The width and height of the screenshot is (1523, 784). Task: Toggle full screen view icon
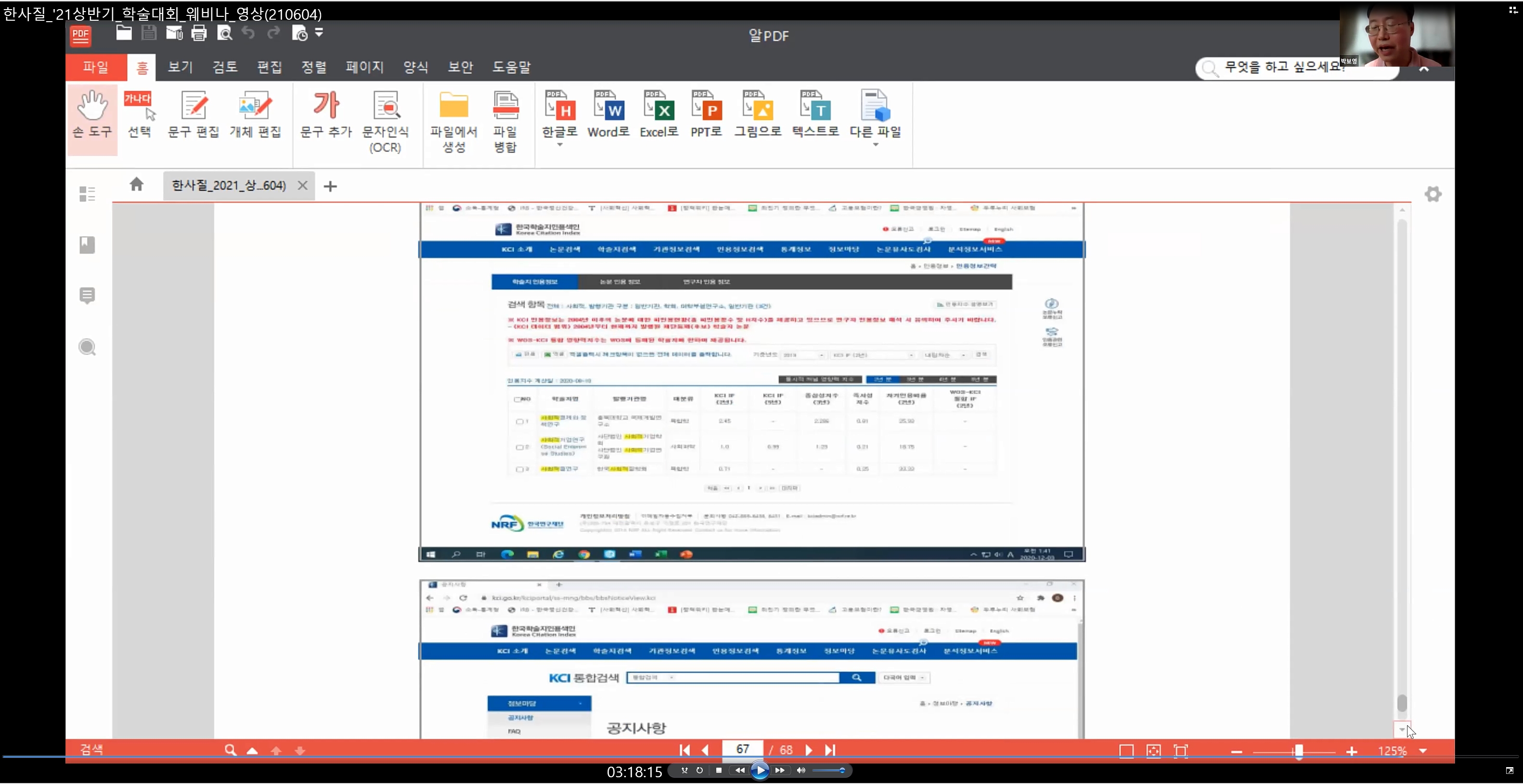click(x=1181, y=751)
